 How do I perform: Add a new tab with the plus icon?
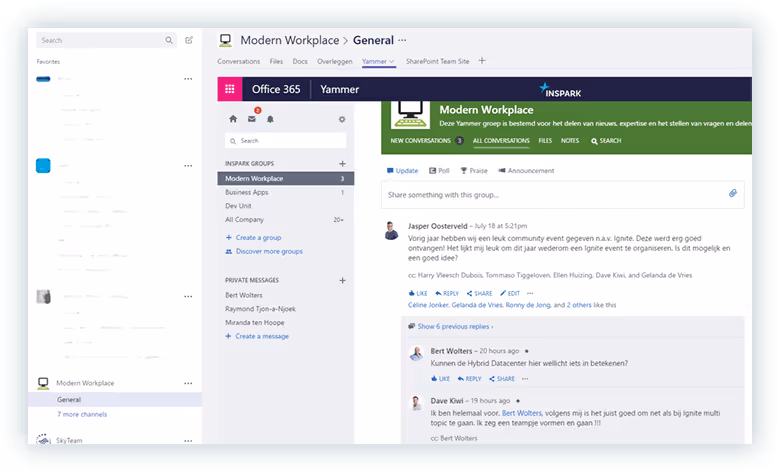pos(482,61)
